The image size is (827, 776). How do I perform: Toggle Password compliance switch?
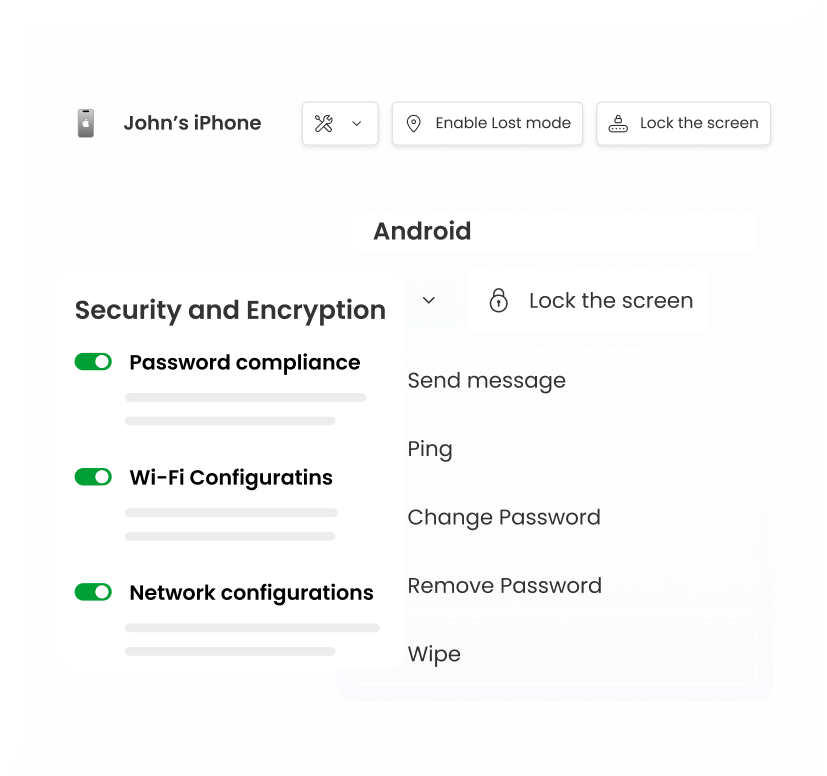tap(93, 362)
